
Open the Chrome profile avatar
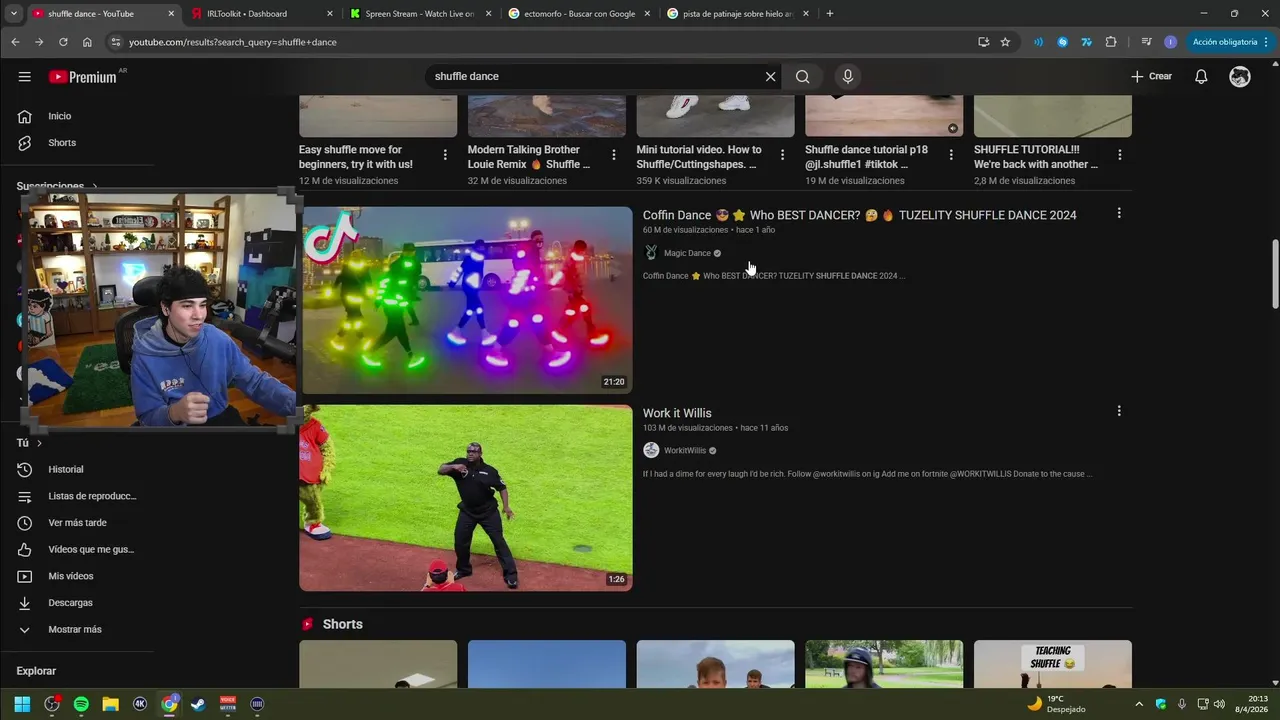[x=1170, y=42]
